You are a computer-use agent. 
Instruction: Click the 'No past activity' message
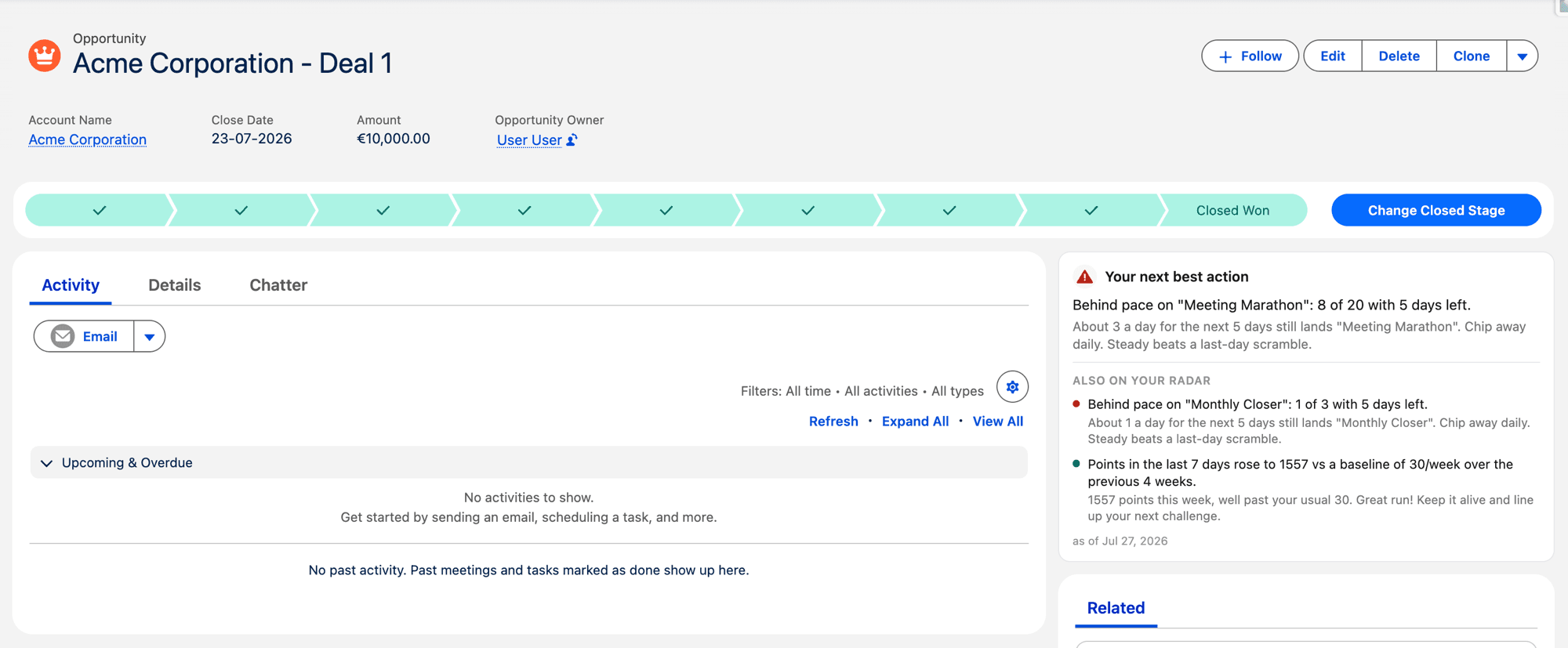528,570
